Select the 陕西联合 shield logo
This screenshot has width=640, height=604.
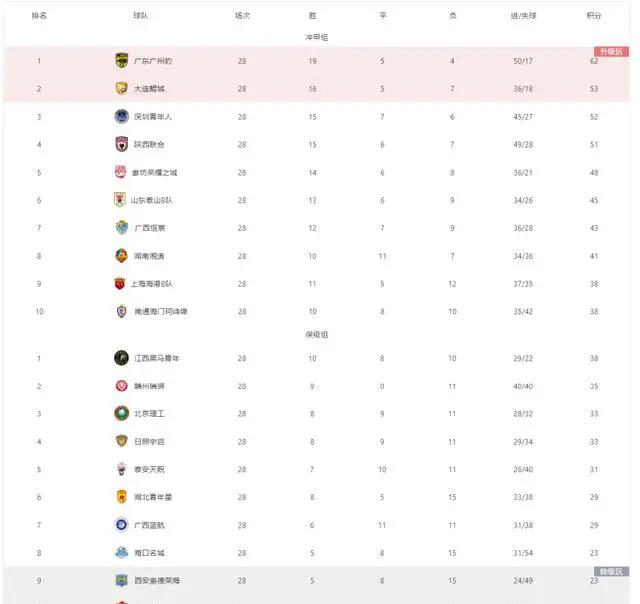[121, 144]
